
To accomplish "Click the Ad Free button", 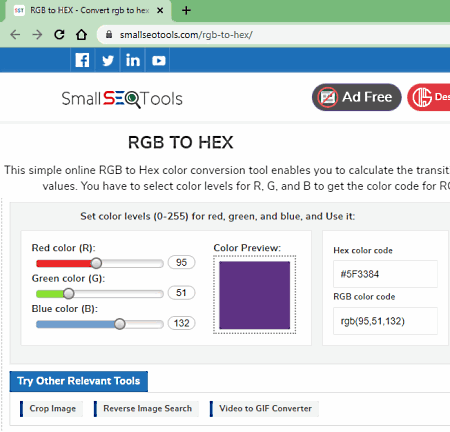I will pos(357,97).
